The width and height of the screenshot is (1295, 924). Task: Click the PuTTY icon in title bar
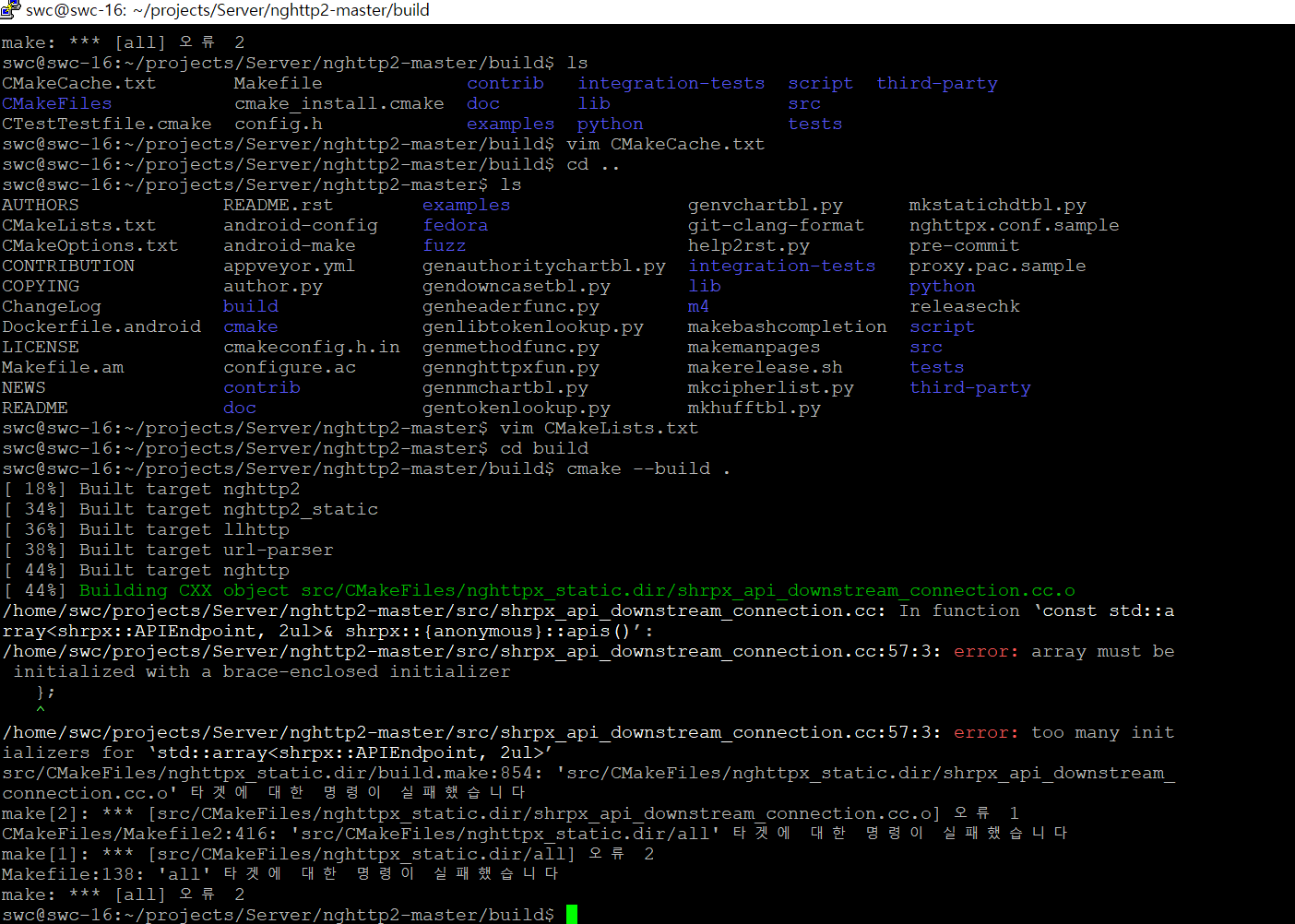pyautogui.click(x=10, y=10)
